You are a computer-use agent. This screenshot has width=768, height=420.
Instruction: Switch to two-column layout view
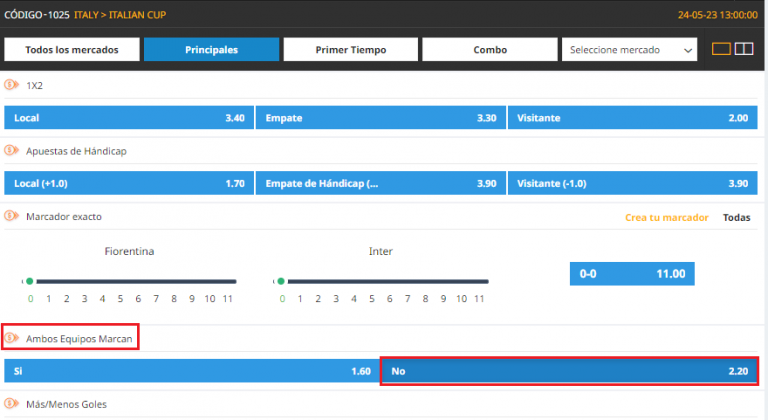click(743, 49)
